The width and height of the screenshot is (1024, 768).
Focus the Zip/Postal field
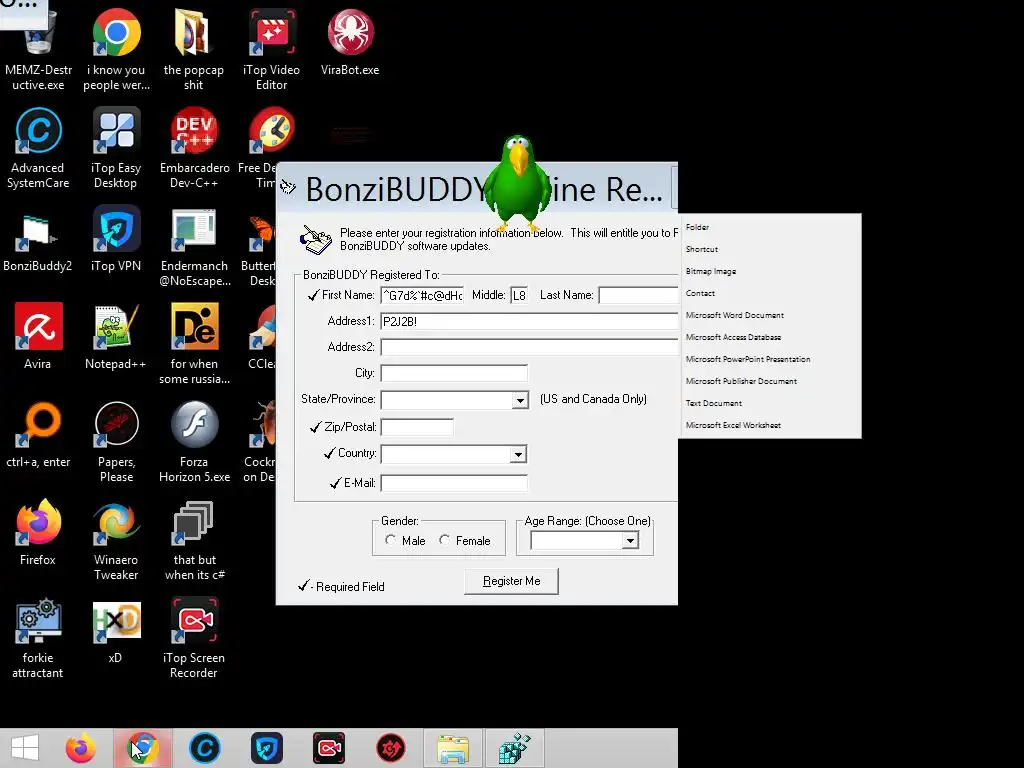click(417, 427)
